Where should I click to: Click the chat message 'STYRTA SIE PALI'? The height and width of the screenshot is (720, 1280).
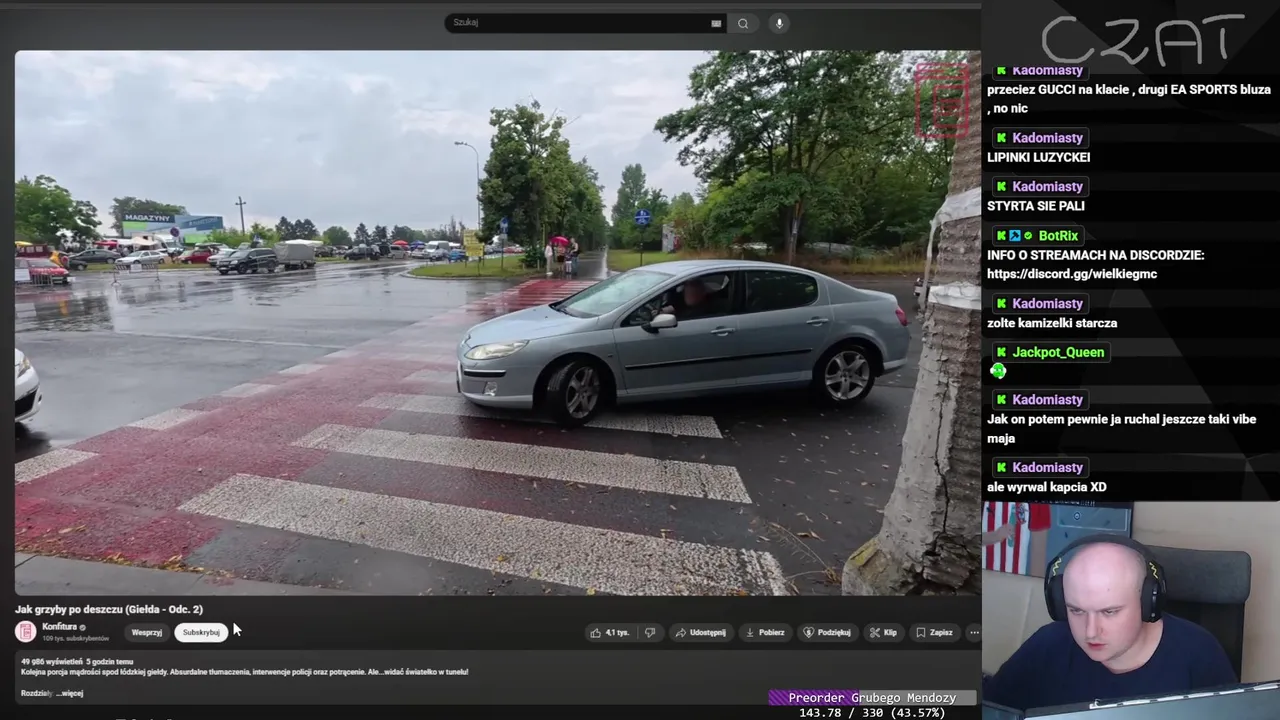click(x=1036, y=206)
